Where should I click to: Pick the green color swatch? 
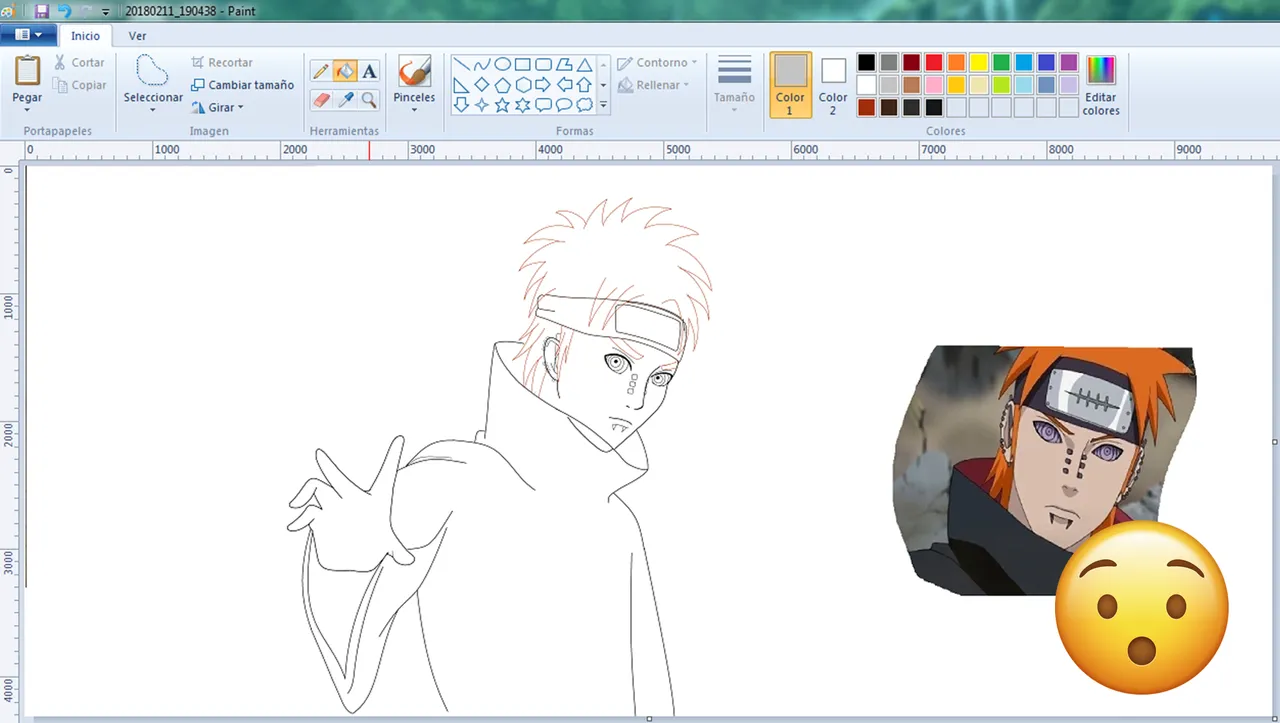click(x=1001, y=62)
